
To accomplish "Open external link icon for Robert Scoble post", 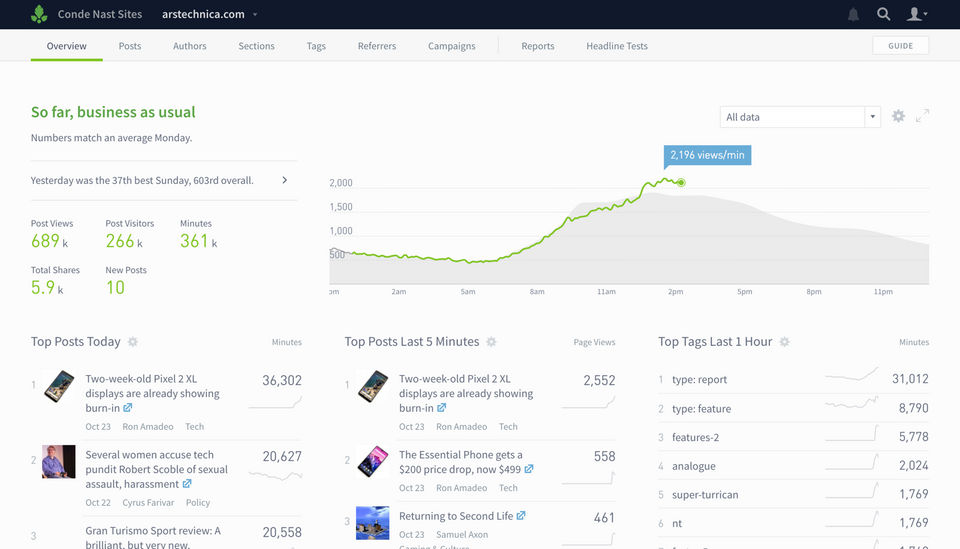I will click(187, 484).
